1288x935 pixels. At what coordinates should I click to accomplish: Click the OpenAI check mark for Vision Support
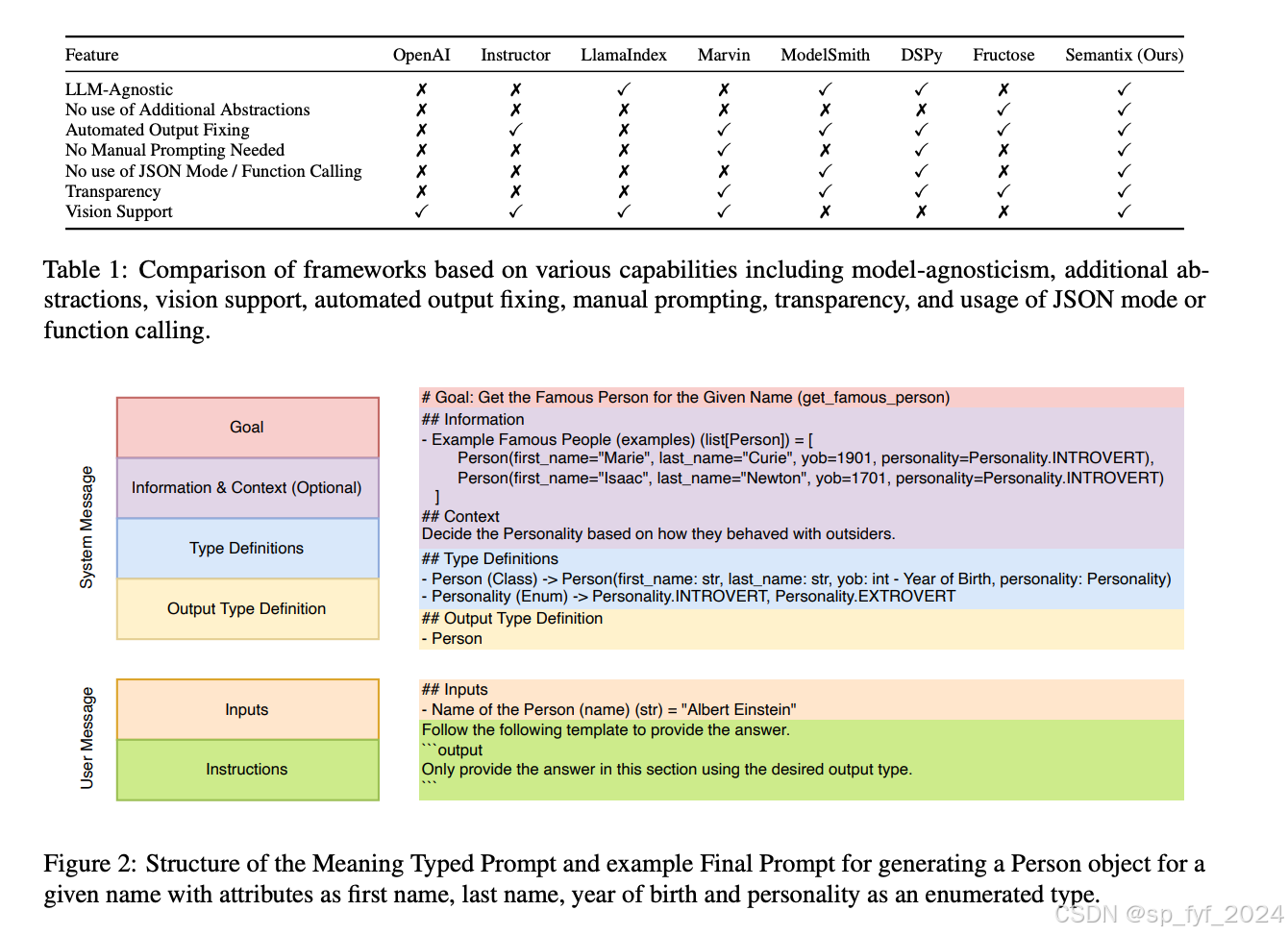(x=421, y=211)
